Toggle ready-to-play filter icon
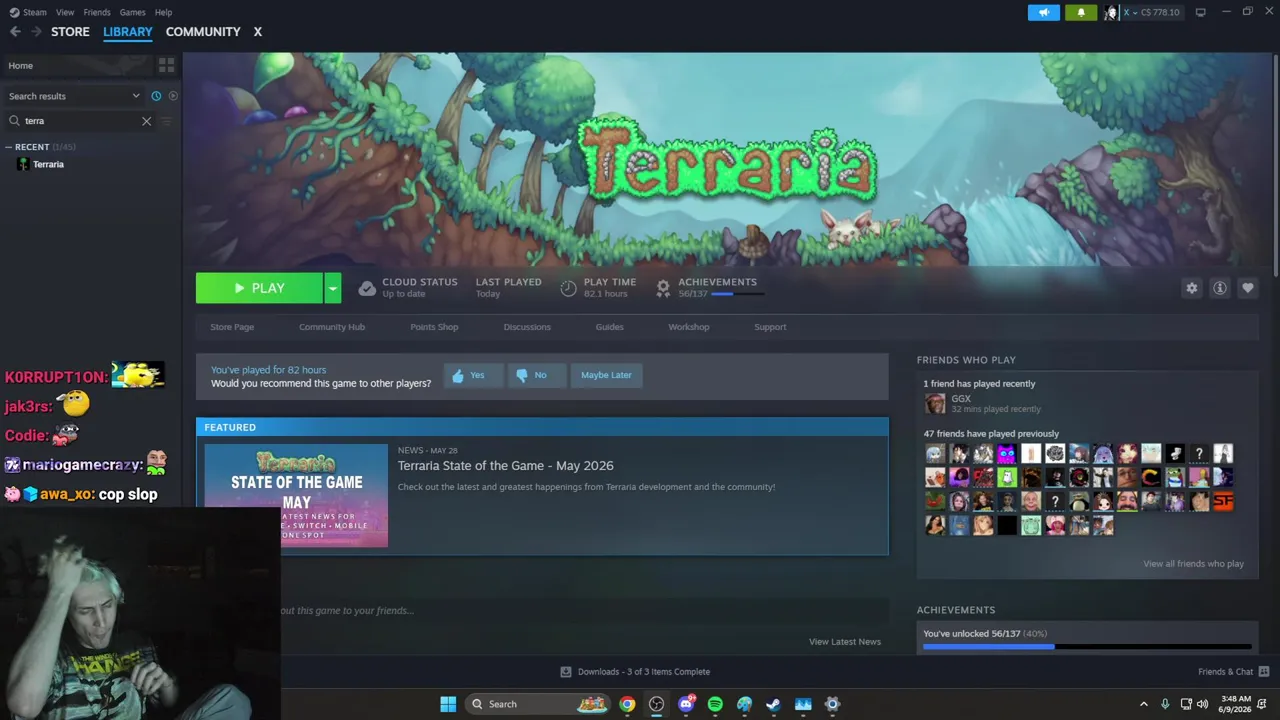Screen dimensions: 1280x720 point(173,96)
